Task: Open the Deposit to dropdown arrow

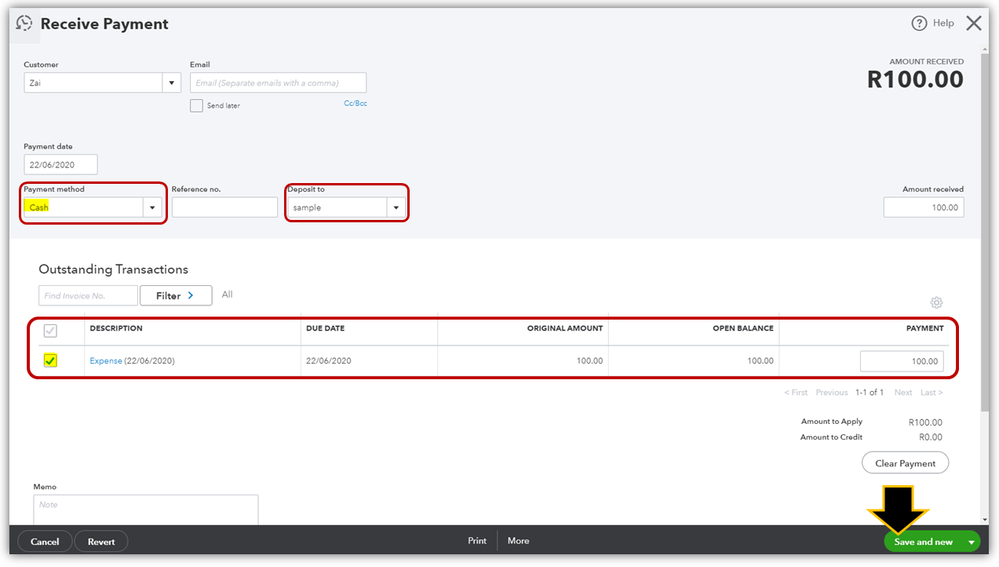Action: (x=396, y=208)
